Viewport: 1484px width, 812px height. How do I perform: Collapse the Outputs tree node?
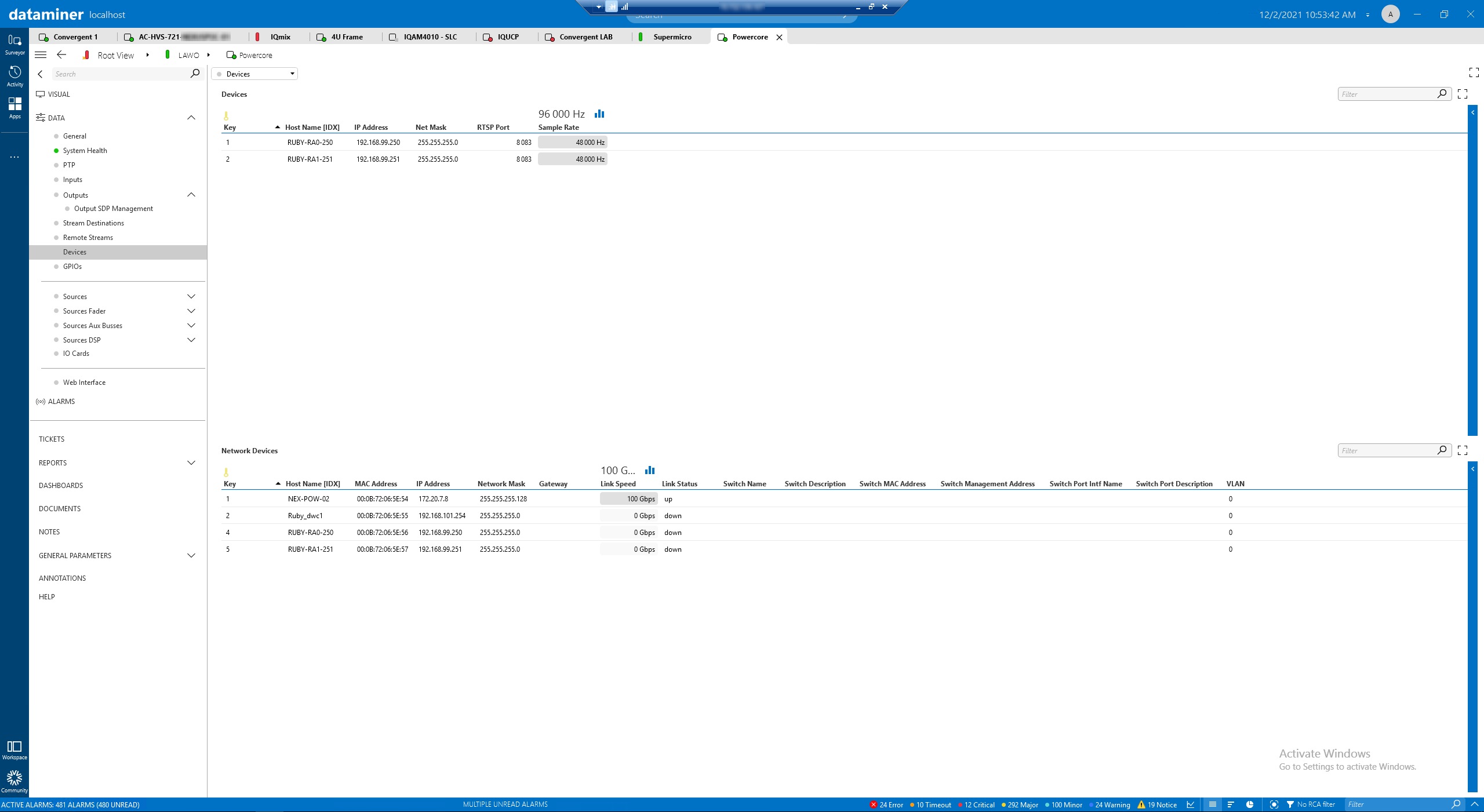click(191, 195)
